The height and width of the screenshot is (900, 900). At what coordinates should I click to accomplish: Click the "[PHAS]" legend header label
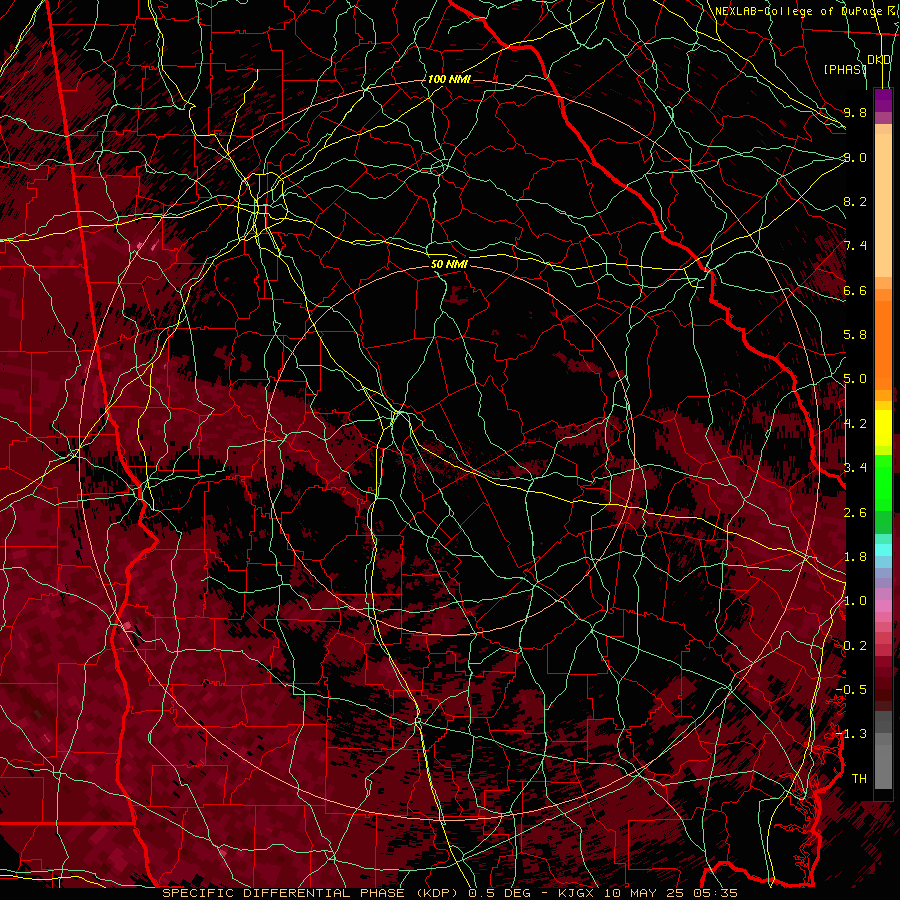pos(845,69)
